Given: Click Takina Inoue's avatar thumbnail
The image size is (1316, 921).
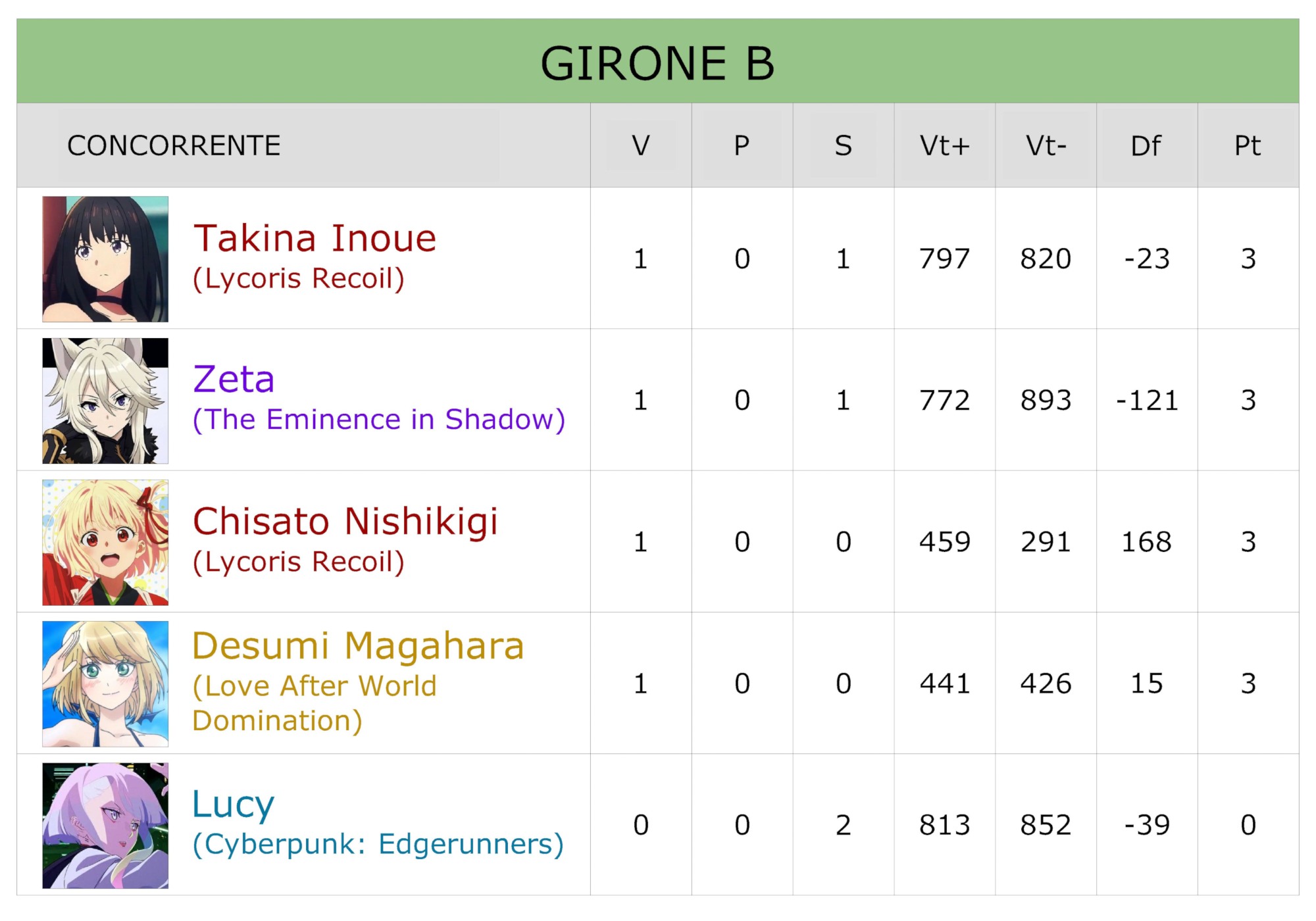Looking at the screenshot, I should [x=105, y=259].
